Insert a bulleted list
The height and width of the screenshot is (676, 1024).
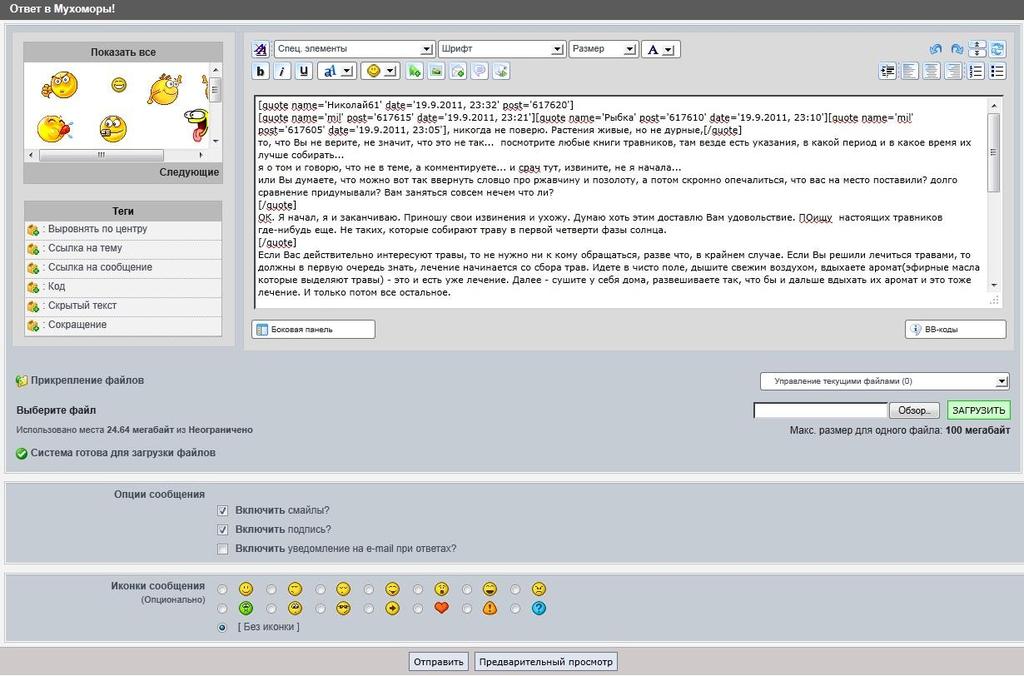[997, 71]
